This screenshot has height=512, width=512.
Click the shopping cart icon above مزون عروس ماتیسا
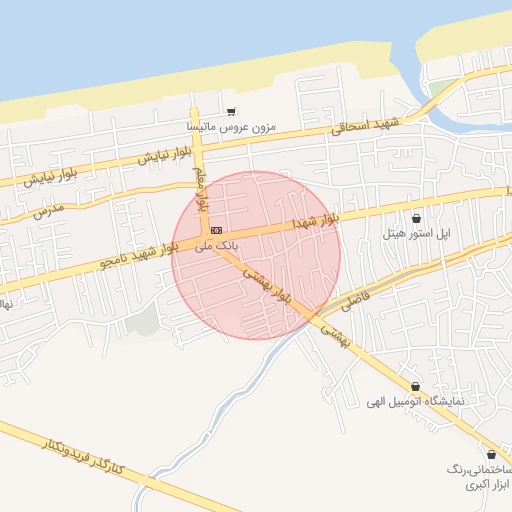coord(231,112)
